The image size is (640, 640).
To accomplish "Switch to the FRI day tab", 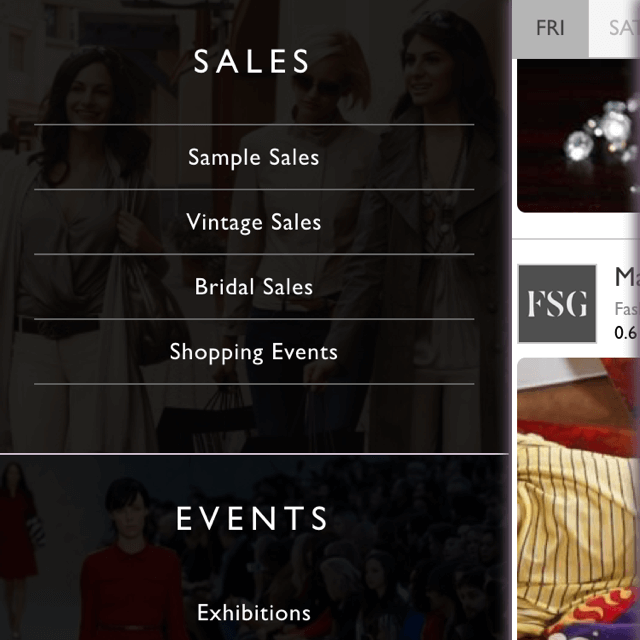I will point(550,29).
